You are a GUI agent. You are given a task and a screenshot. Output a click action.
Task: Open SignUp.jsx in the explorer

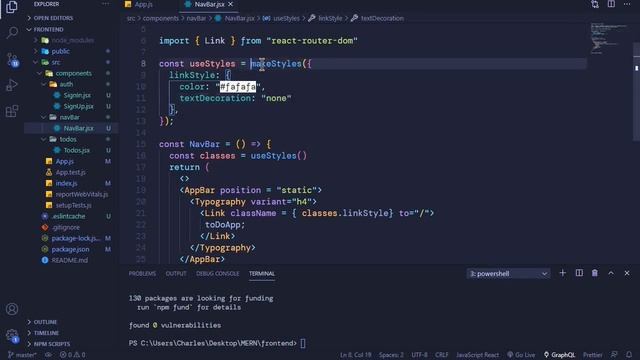(x=78, y=106)
